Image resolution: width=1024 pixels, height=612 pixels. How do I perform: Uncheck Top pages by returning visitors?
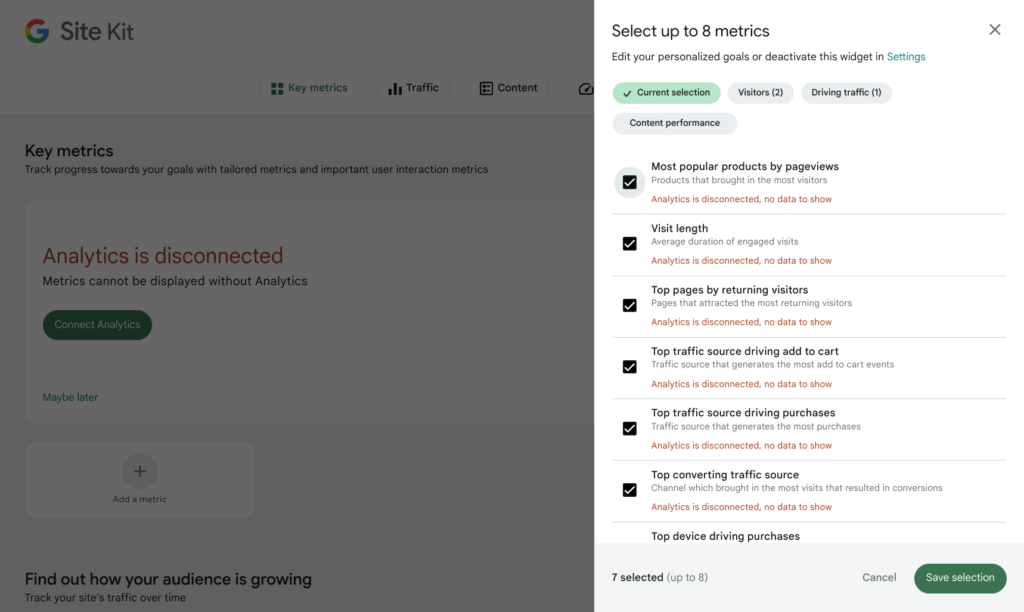[x=630, y=305]
